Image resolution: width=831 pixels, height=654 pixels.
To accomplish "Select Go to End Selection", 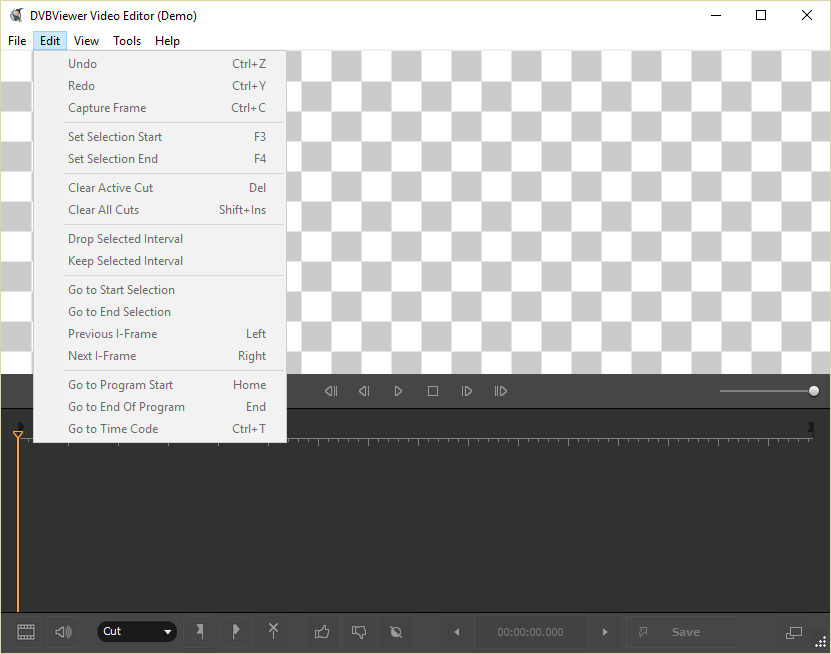I will coord(160,312).
